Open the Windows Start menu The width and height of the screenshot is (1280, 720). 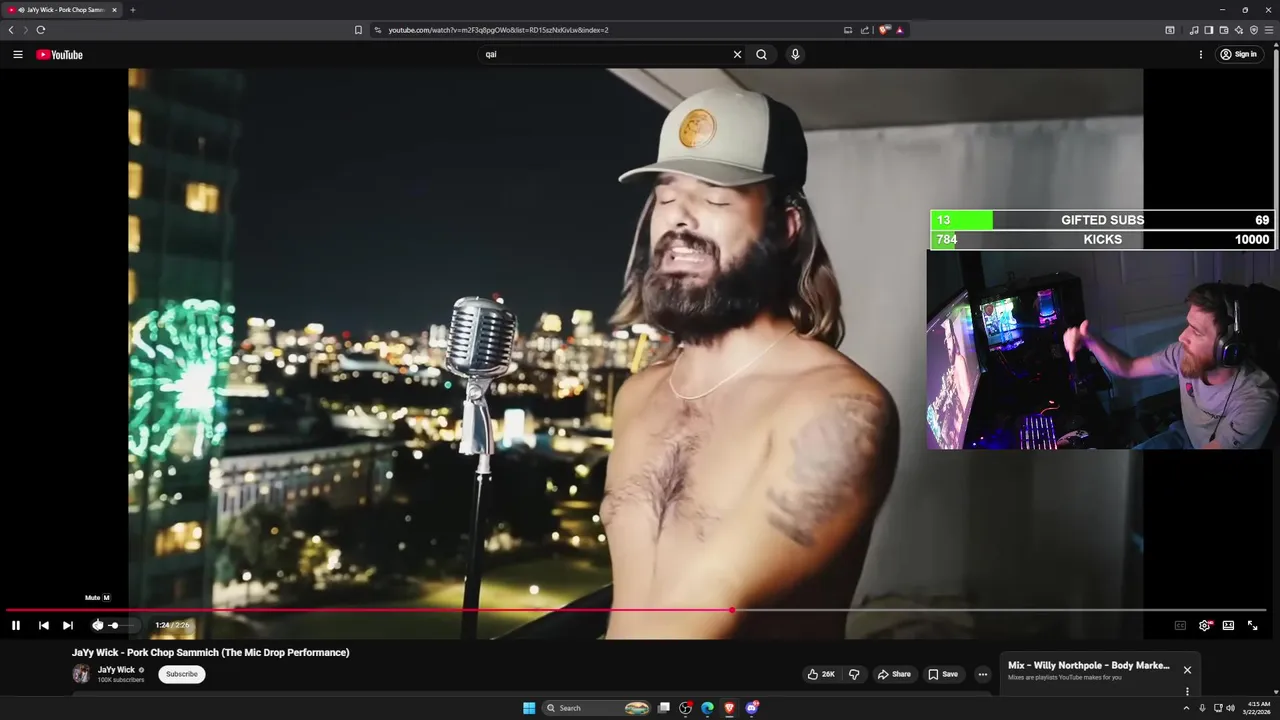[529, 708]
